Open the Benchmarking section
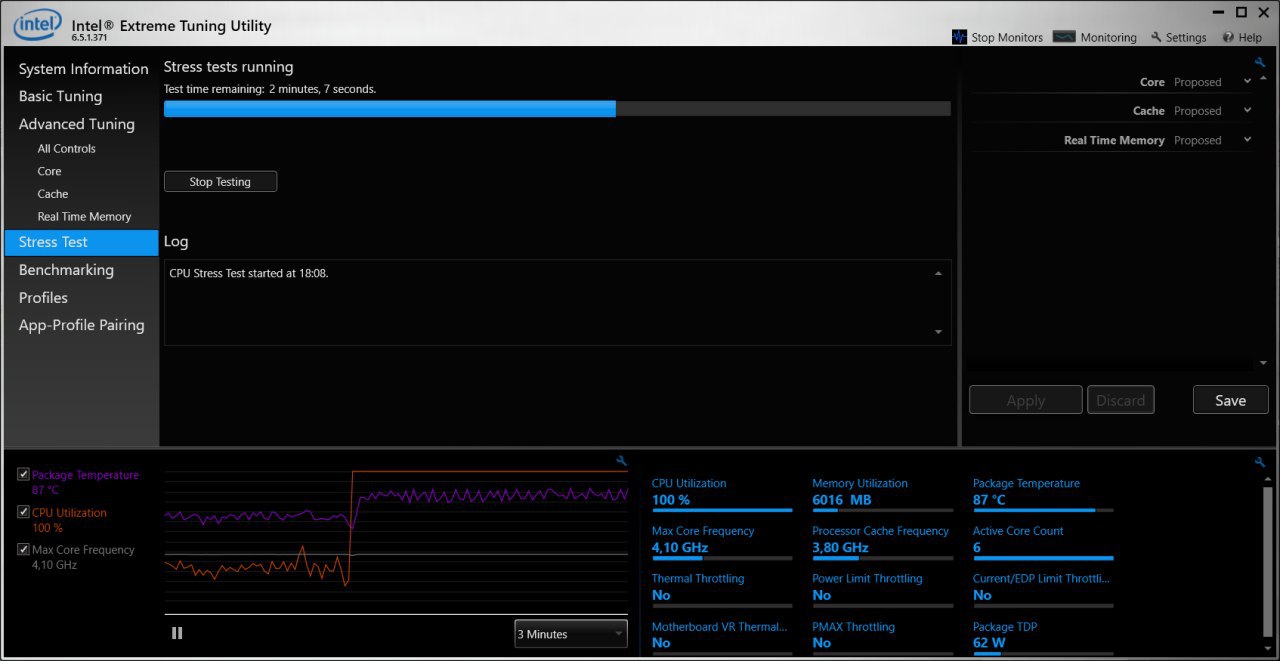This screenshot has width=1280, height=661. pyautogui.click(x=66, y=270)
